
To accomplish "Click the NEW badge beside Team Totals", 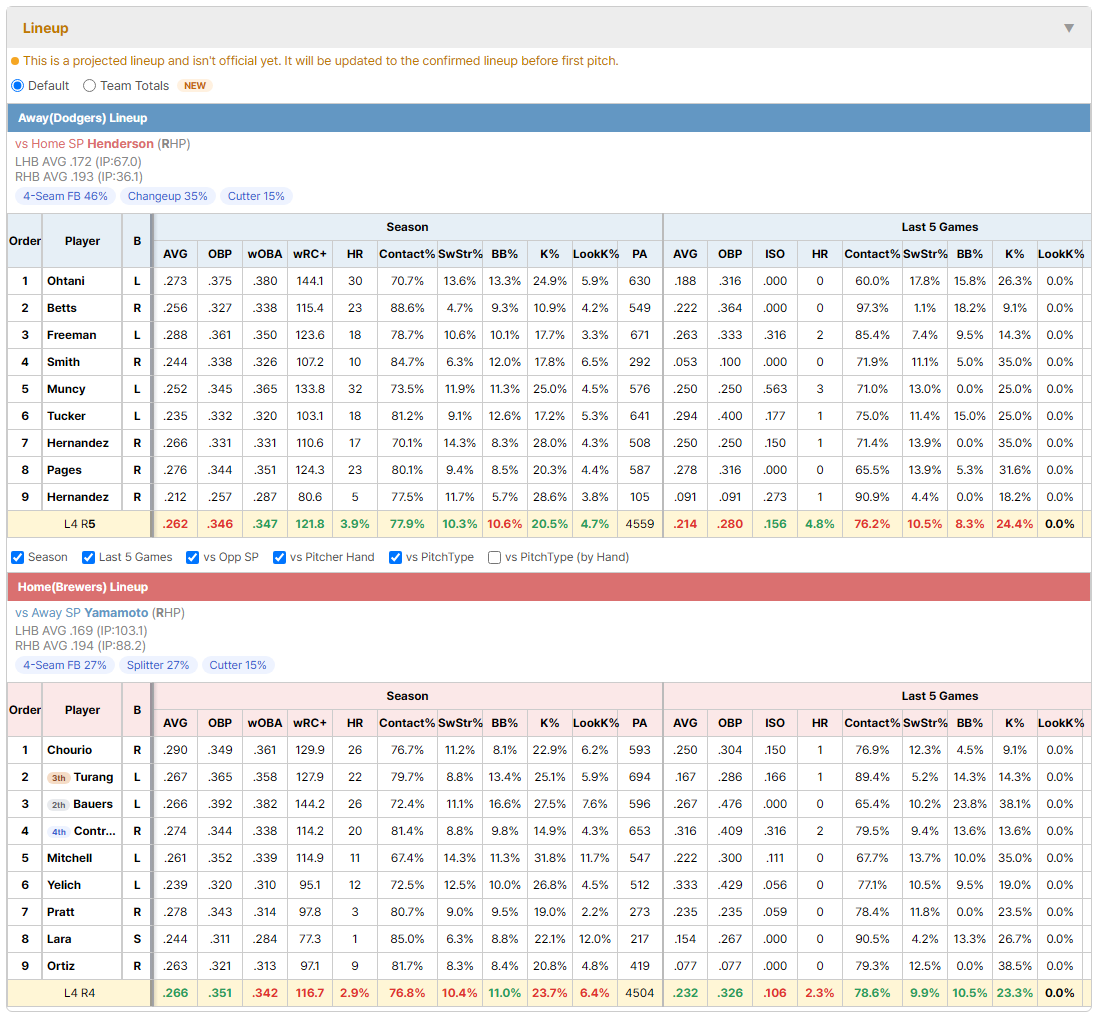I will [x=195, y=85].
